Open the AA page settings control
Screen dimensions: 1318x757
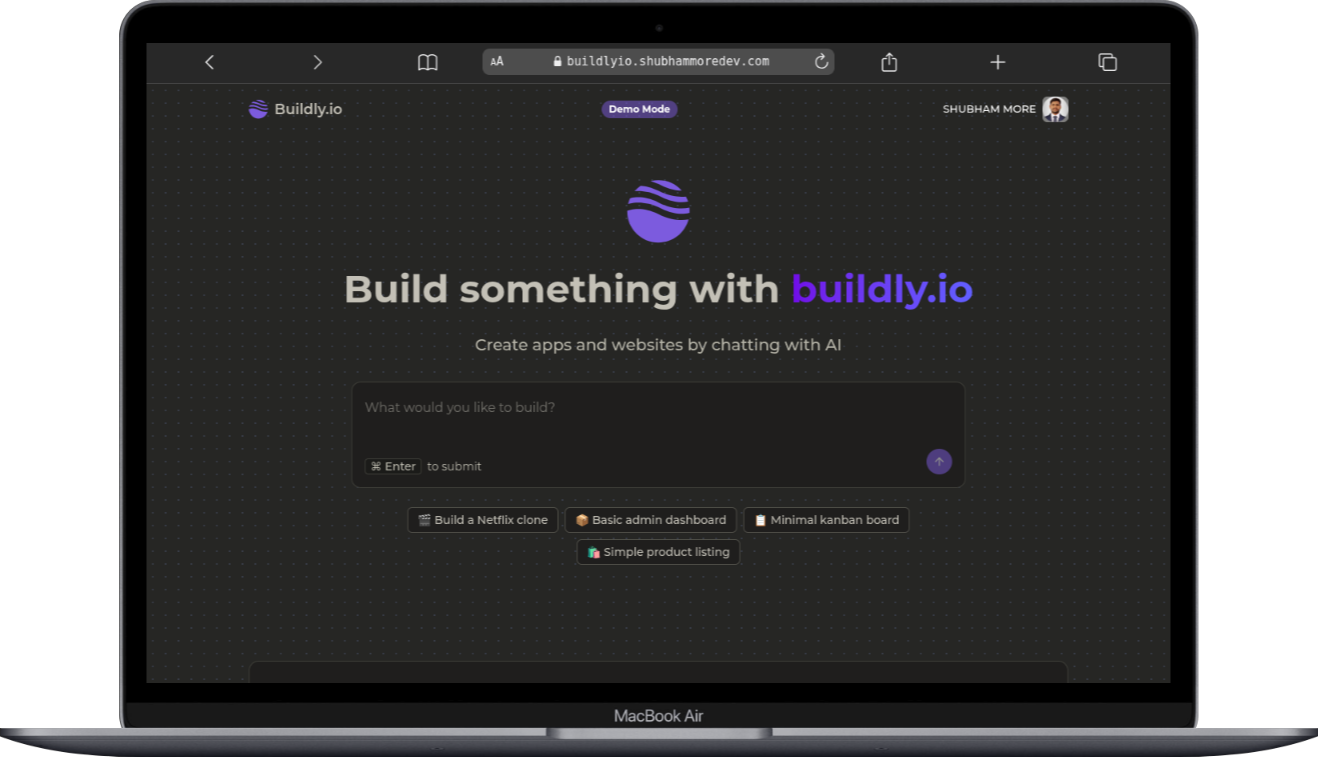[497, 61]
